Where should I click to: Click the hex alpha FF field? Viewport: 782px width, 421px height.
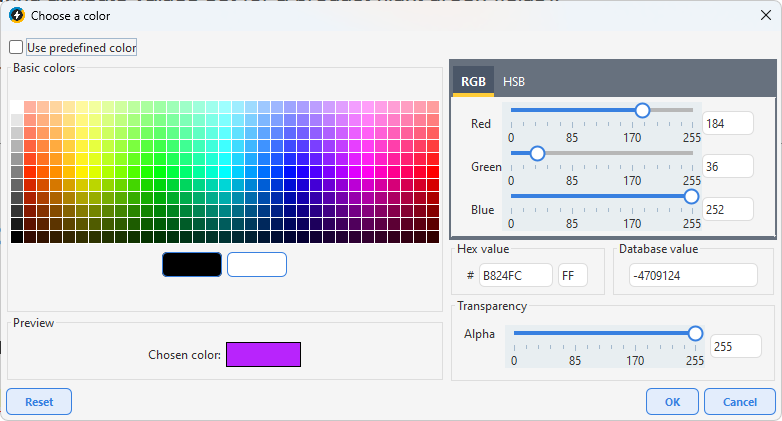(573, 275)
